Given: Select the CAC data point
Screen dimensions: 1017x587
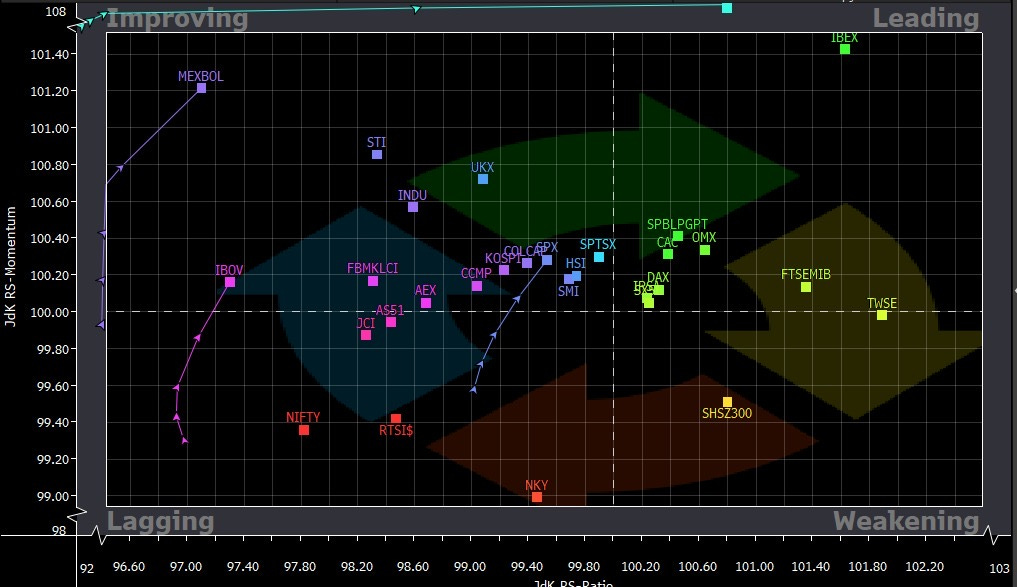Looking at the screenshot, I should click(x=668, y=254).
